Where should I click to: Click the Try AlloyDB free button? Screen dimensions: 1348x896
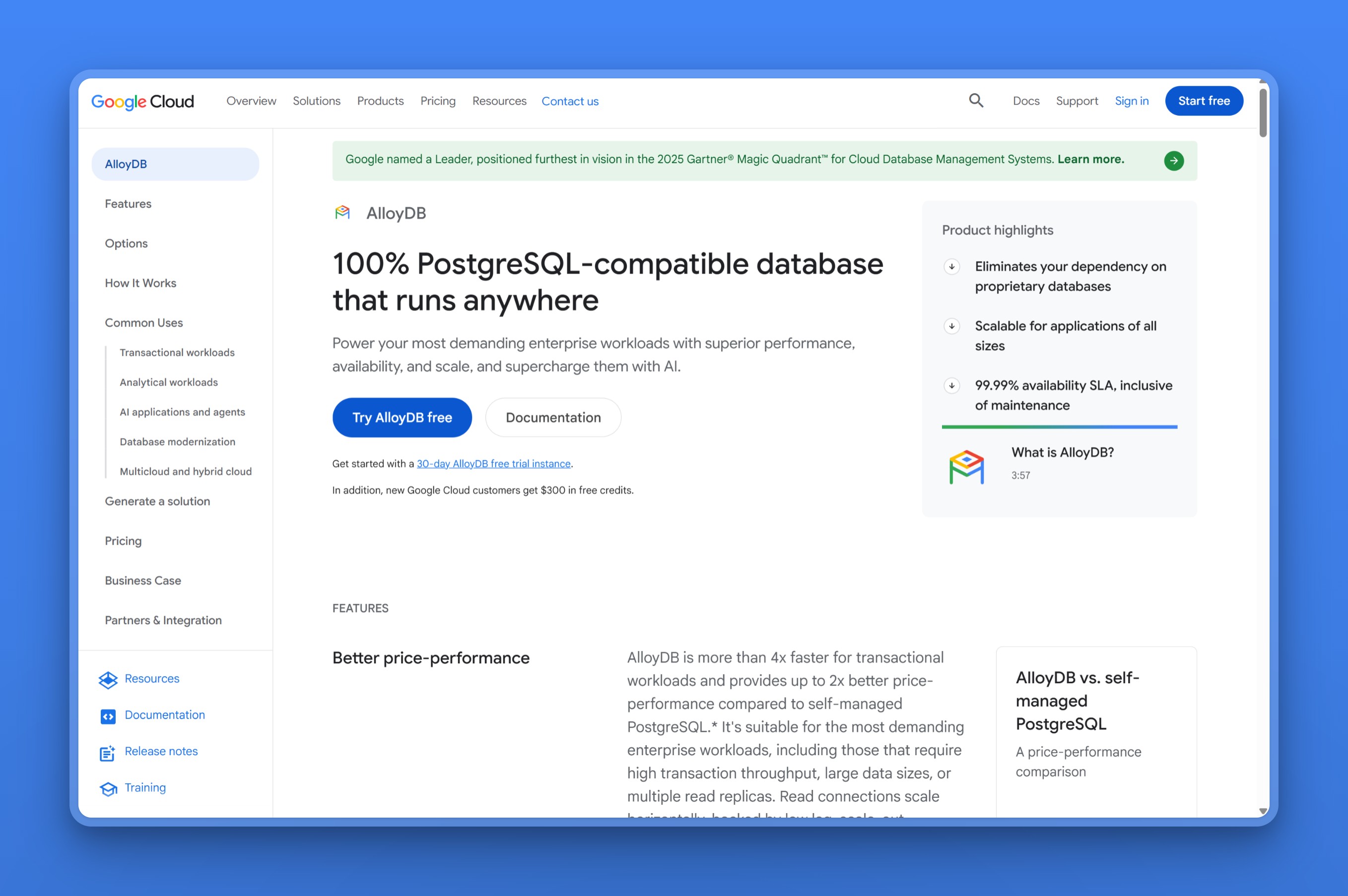tap(402, 417)
